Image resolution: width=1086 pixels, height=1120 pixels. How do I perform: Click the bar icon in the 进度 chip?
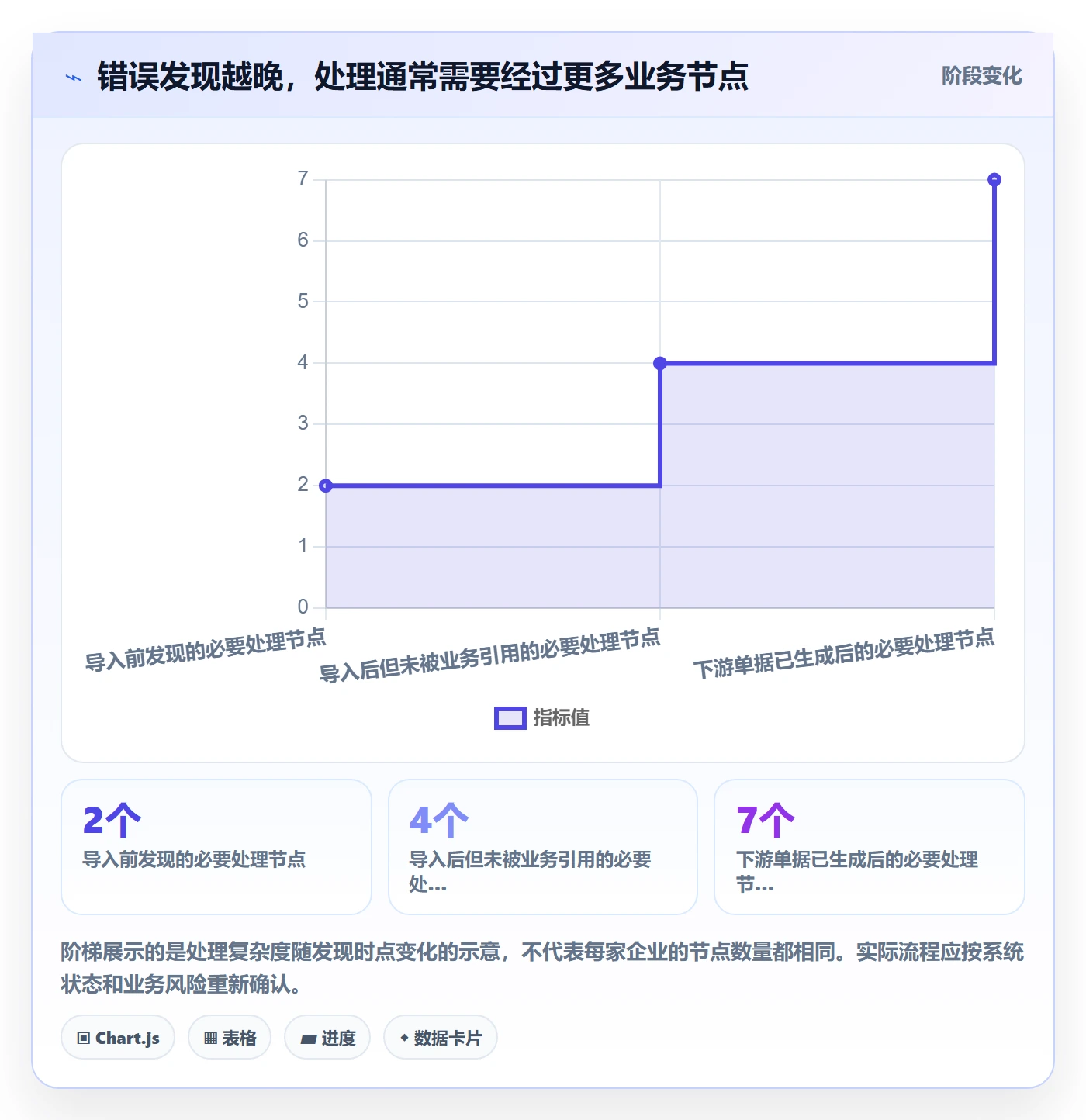pos(308,1039)
